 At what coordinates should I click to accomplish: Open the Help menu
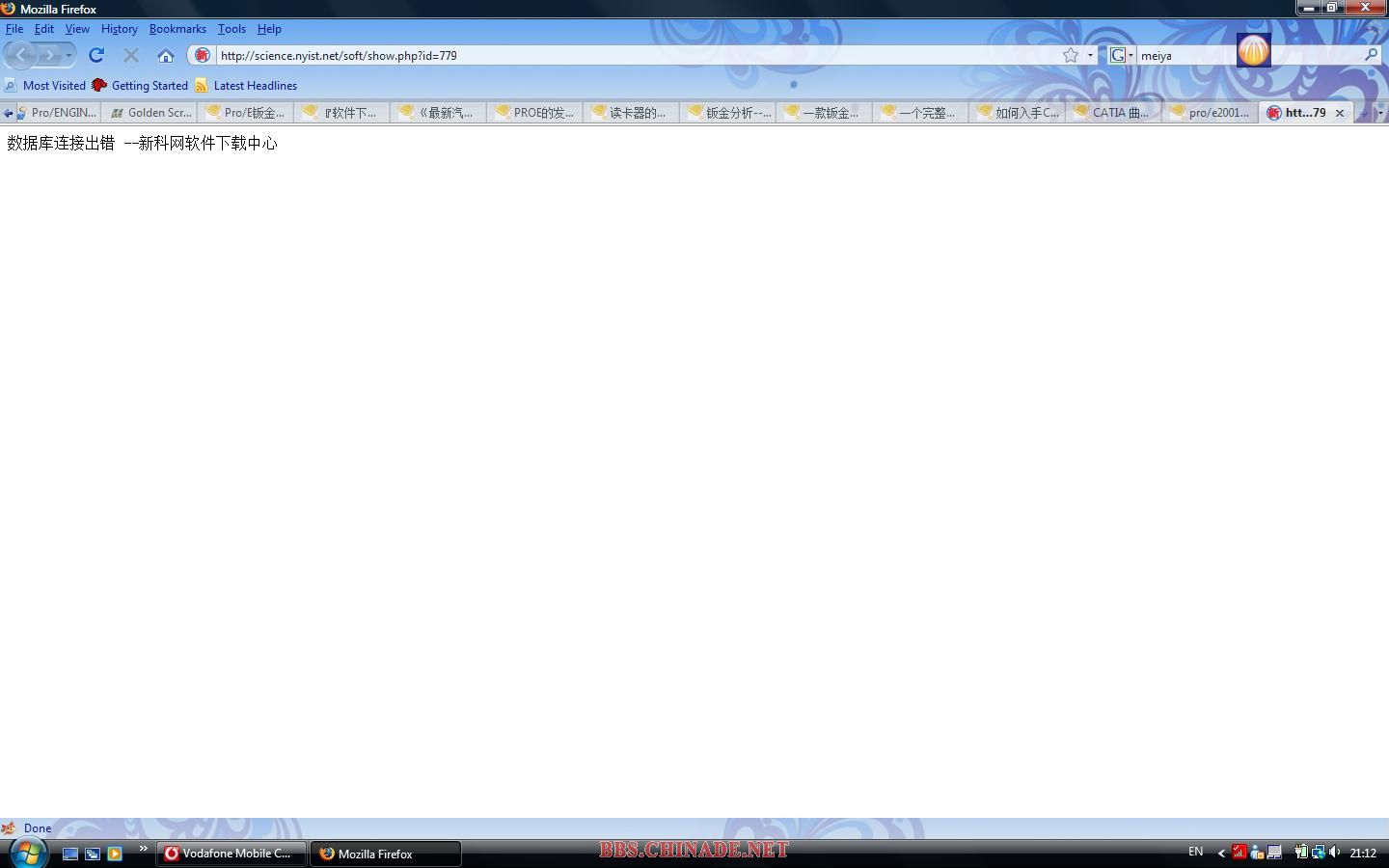[x=269, y=29]
